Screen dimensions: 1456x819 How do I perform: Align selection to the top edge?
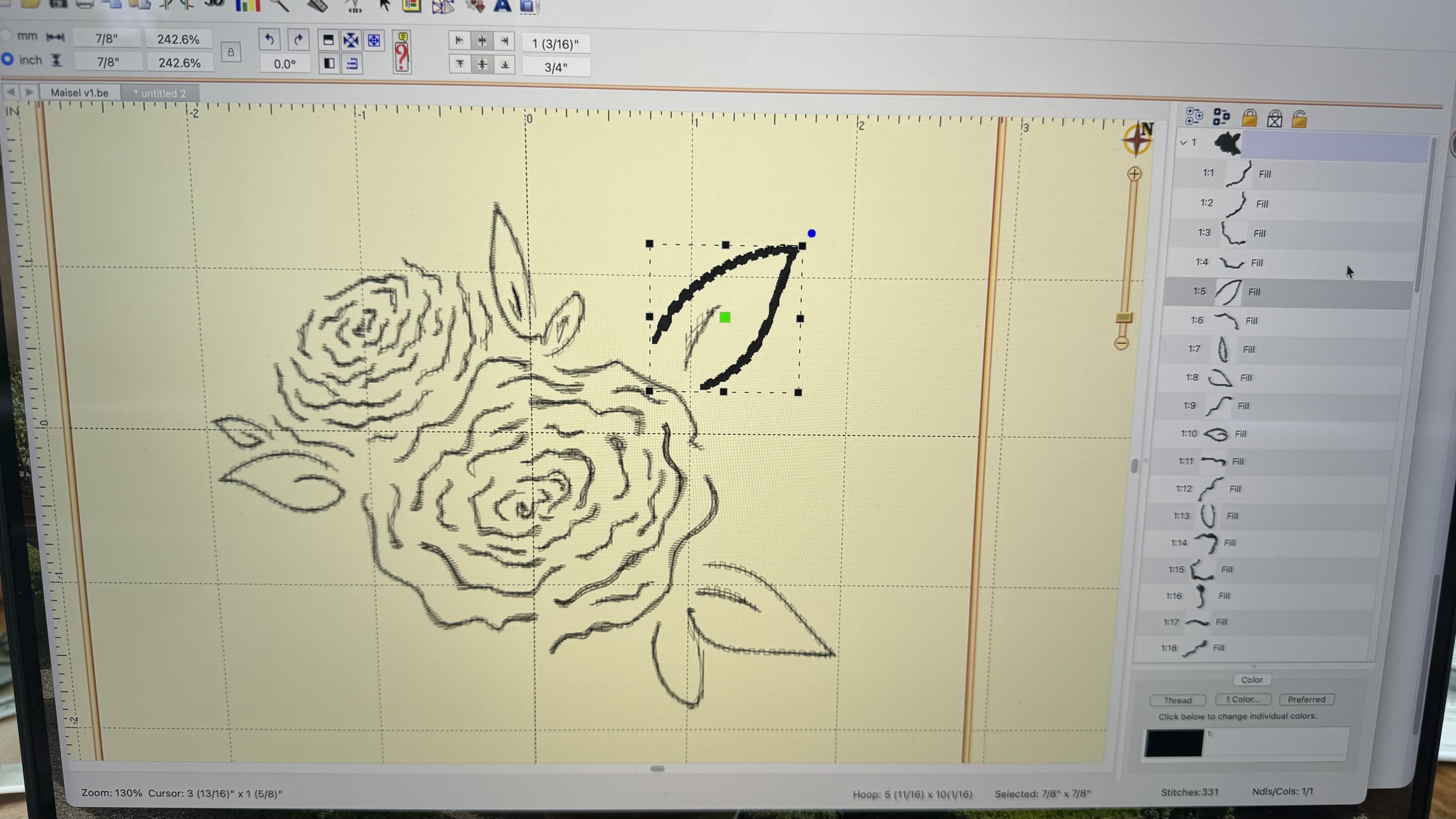(x=460, y=64)
